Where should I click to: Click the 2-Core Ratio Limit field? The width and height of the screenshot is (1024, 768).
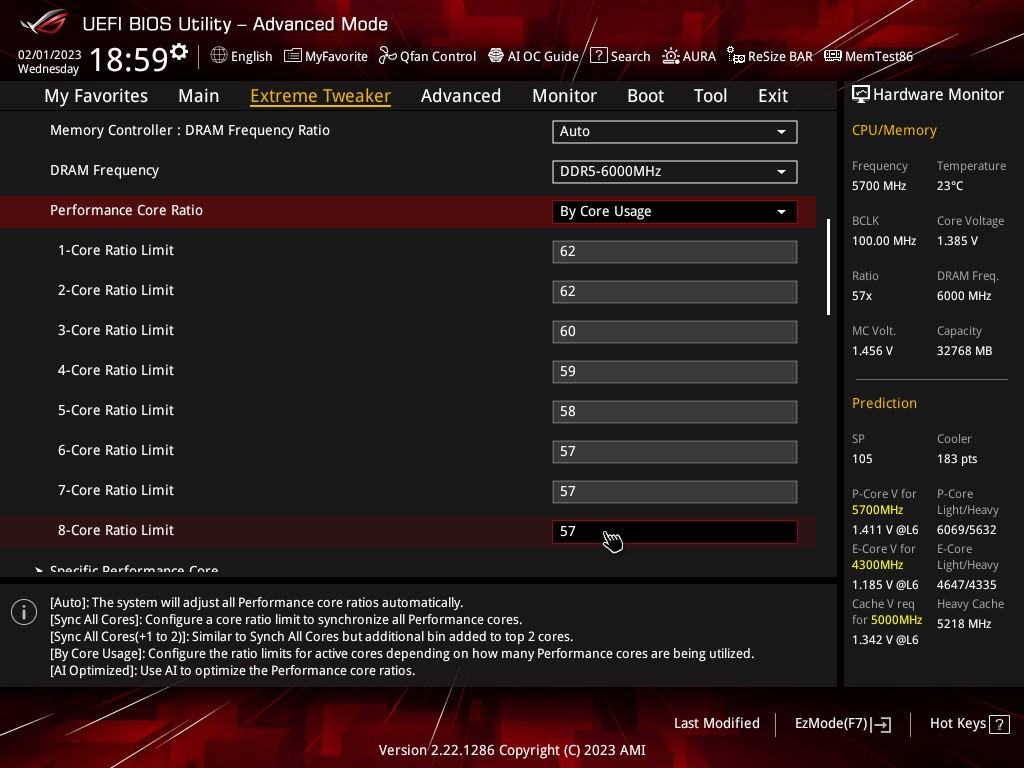(675, 291)
